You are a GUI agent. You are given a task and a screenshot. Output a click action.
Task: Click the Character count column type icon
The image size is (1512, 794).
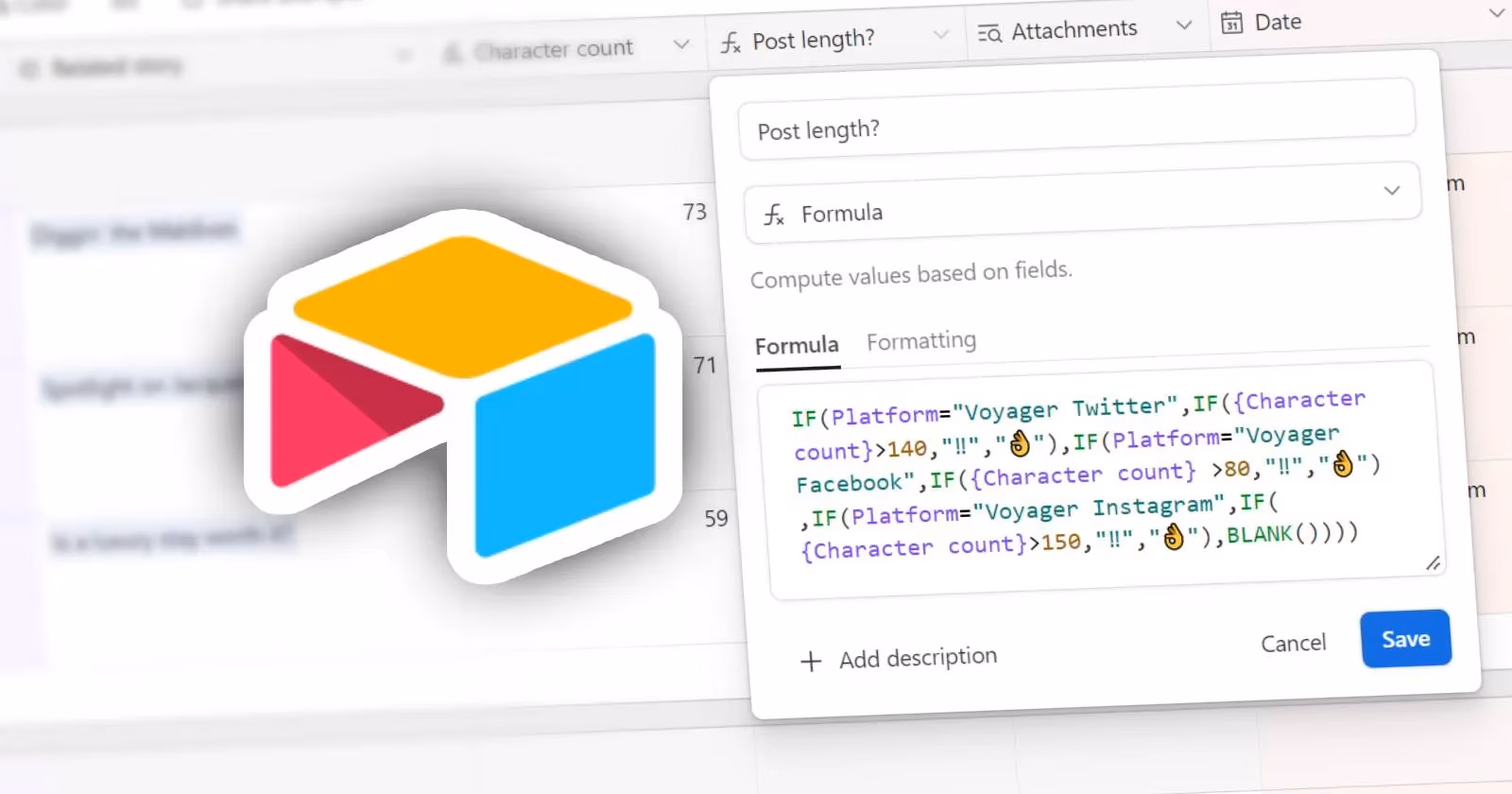[453, 53]
